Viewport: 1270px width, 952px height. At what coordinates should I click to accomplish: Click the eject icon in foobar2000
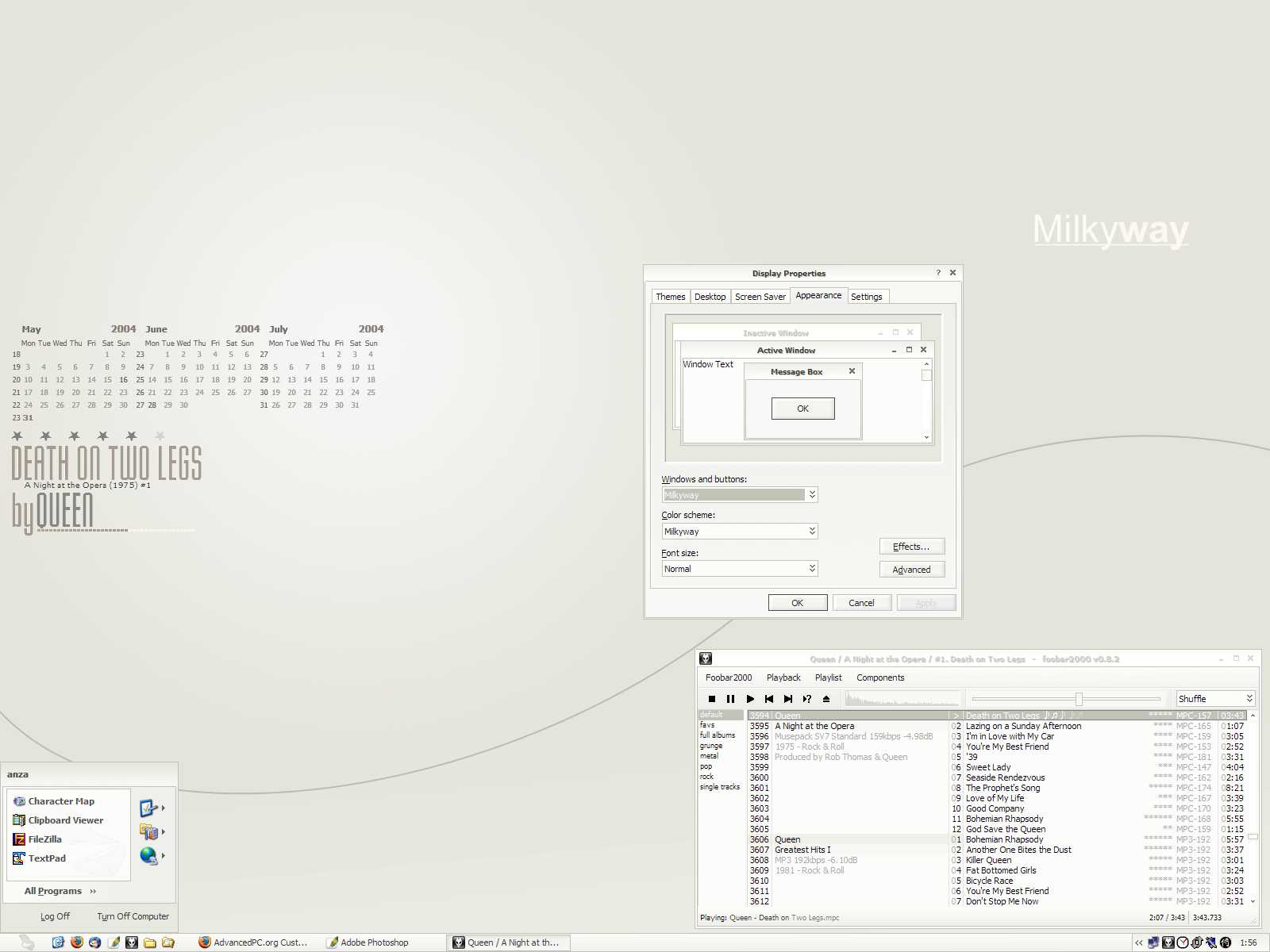(826, 699)
